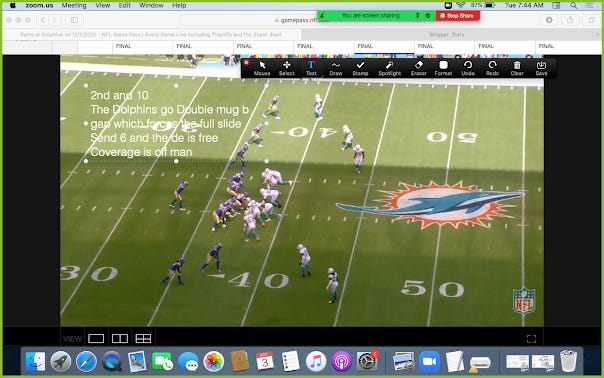Switch to single view layout

pos(96,338)
